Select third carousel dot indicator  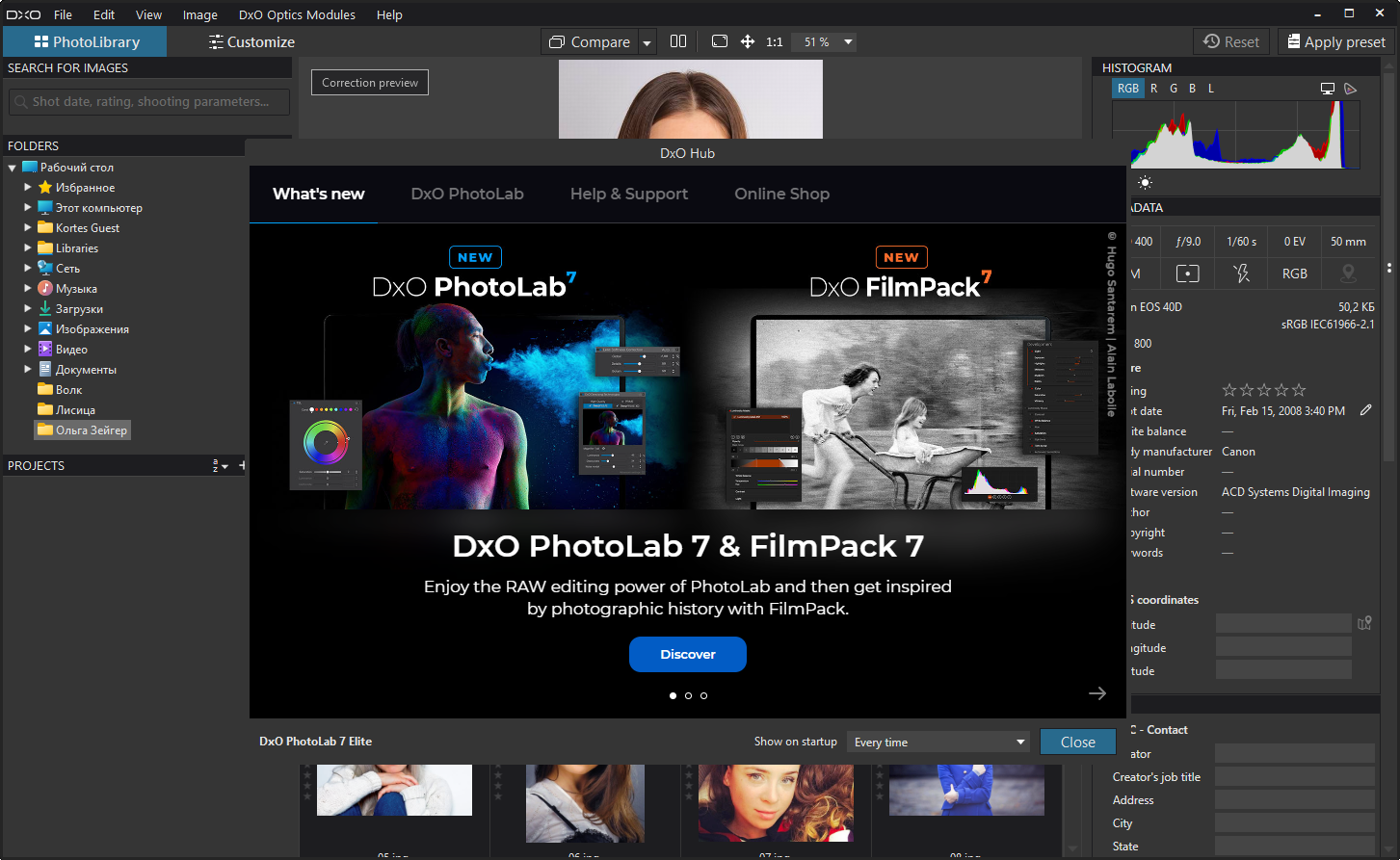tap(703, 695)
